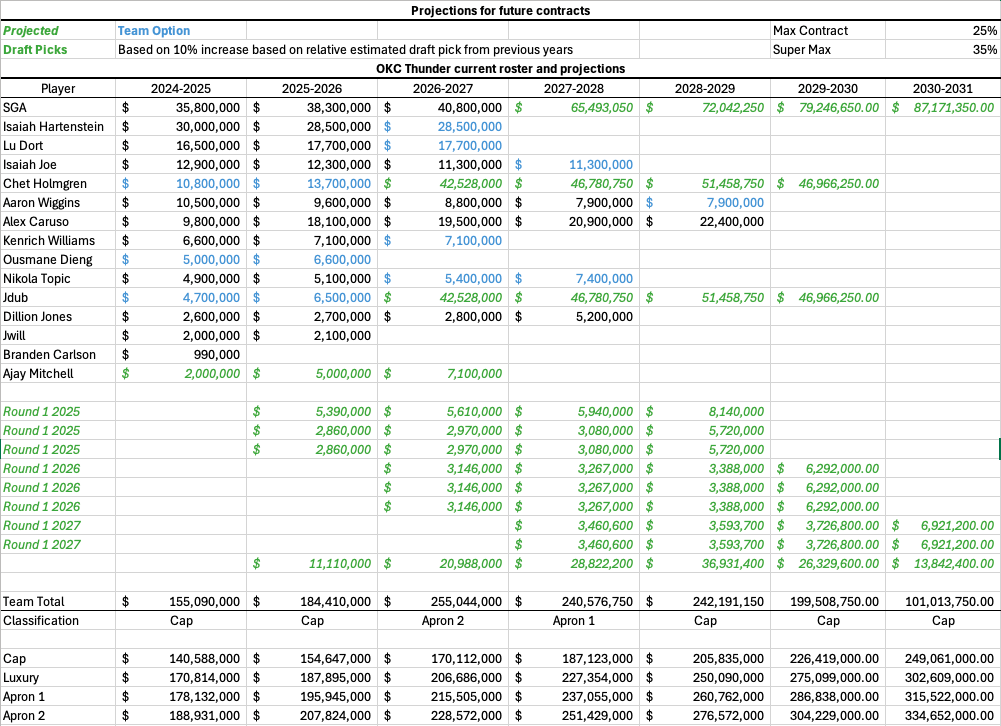Select the 'Apron 1' classification value cell
Viewport: 1001px width, 726px height.
pyautogui.click(x=574, y=621)
